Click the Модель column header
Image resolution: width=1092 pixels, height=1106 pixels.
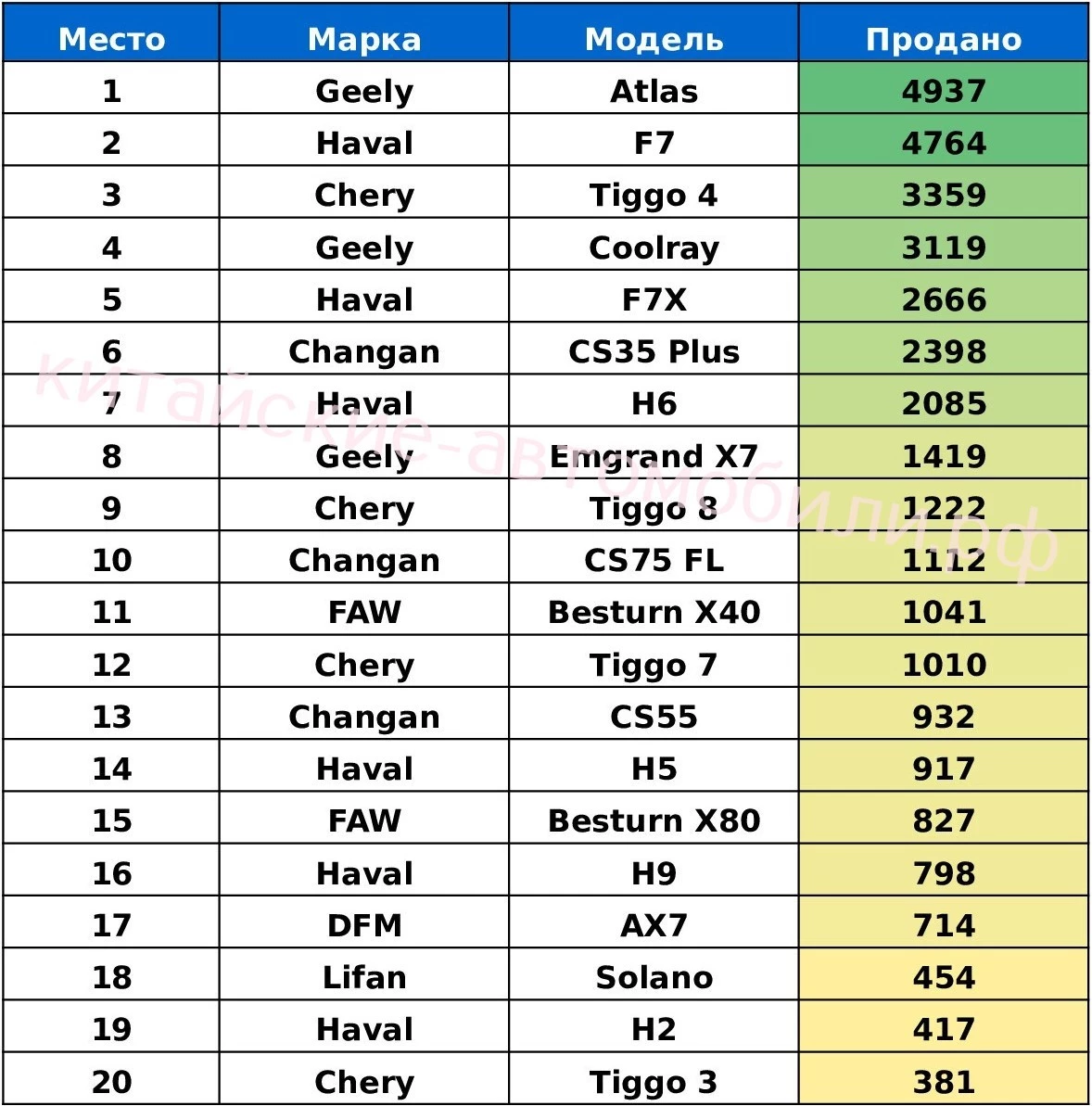tap(654, 39)
